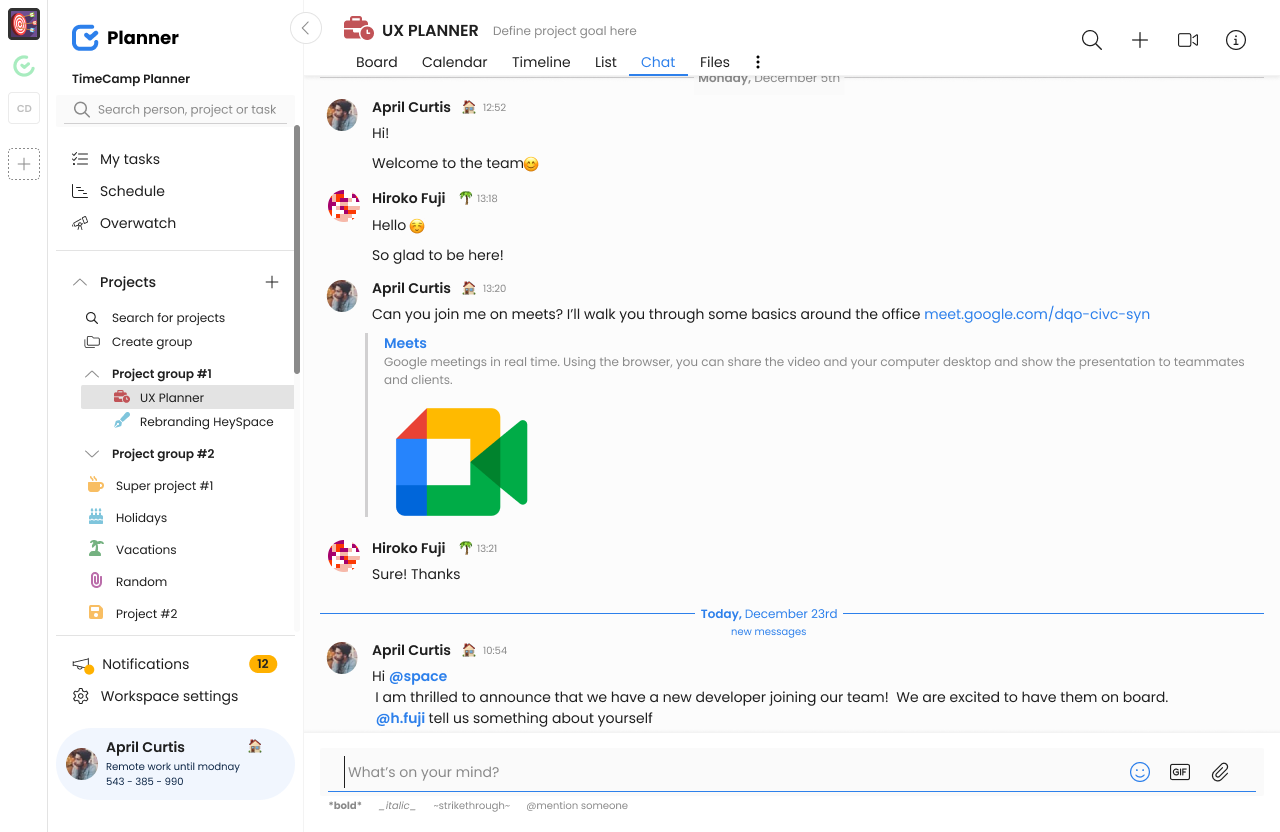This screenshot has height=832, width=1280.
Task: Click Search for projects
Action: (167, 317)
